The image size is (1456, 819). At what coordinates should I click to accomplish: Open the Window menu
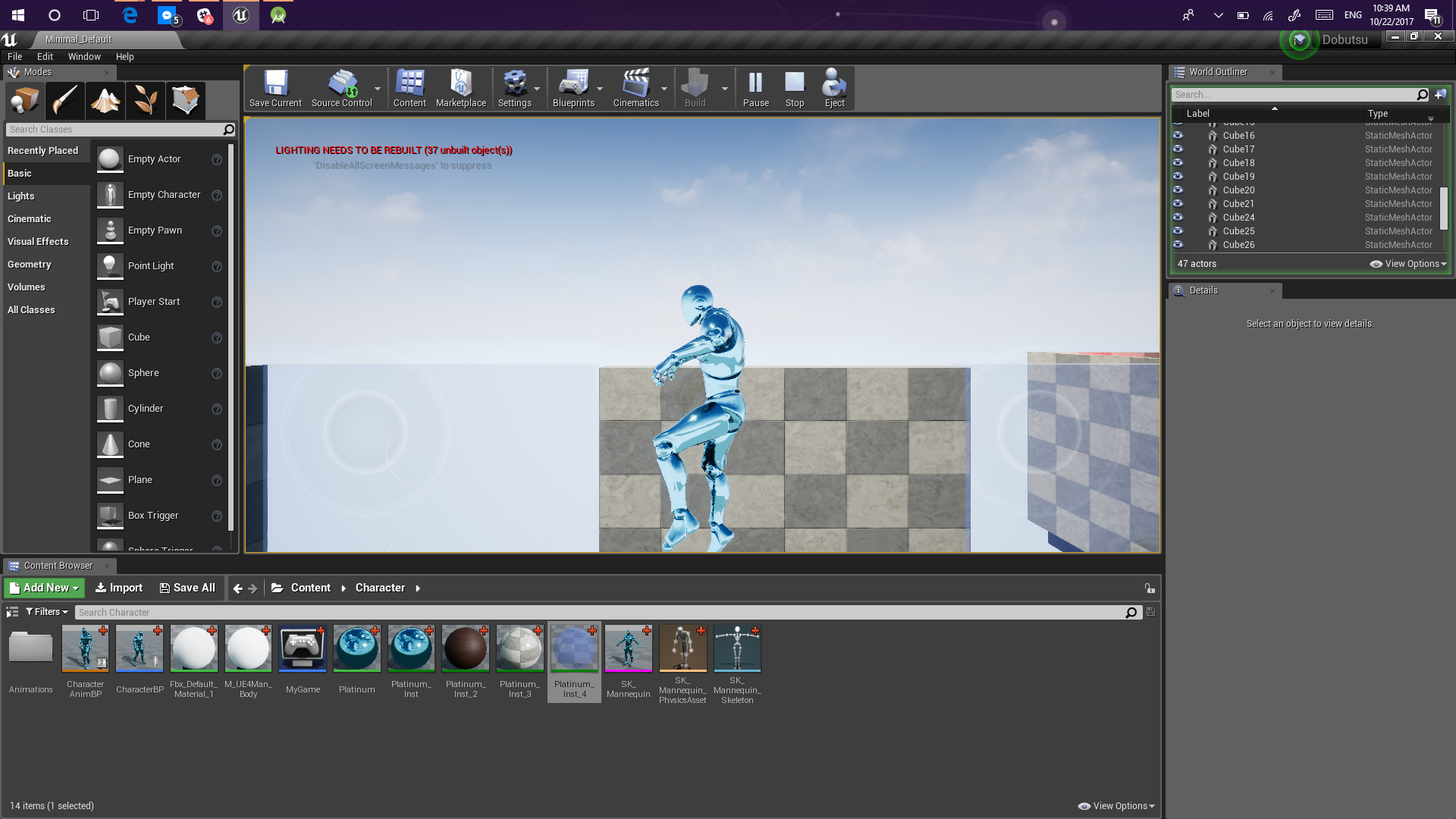(84, 57)
